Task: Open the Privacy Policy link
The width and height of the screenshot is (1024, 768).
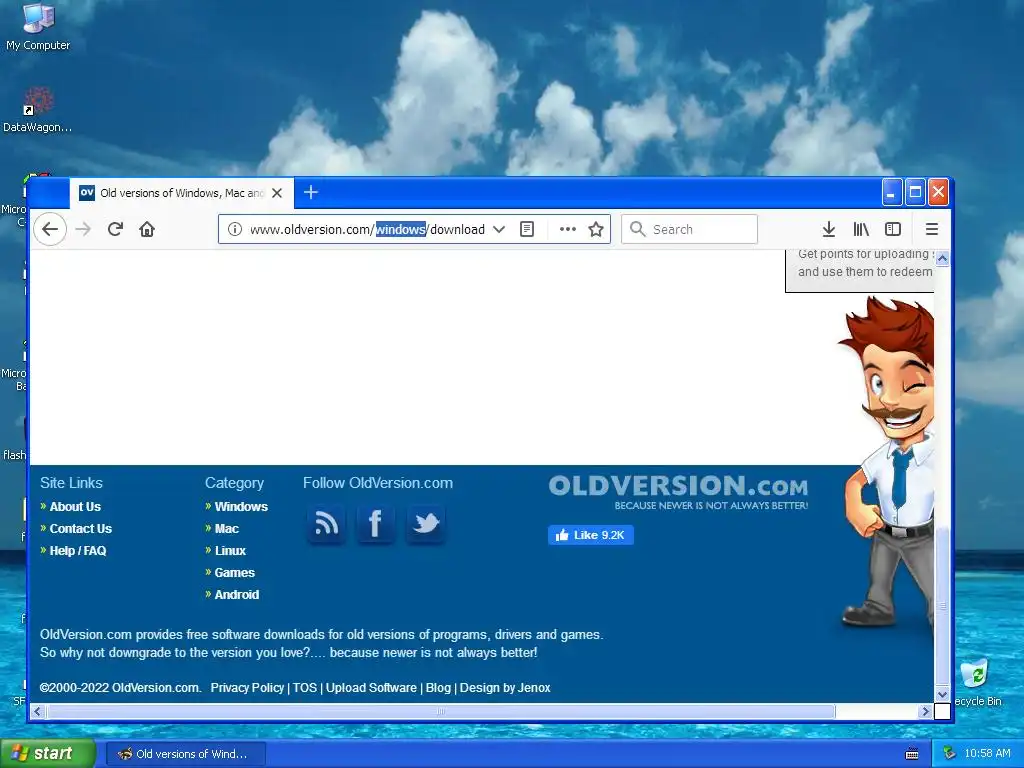Action: (247, 688)
